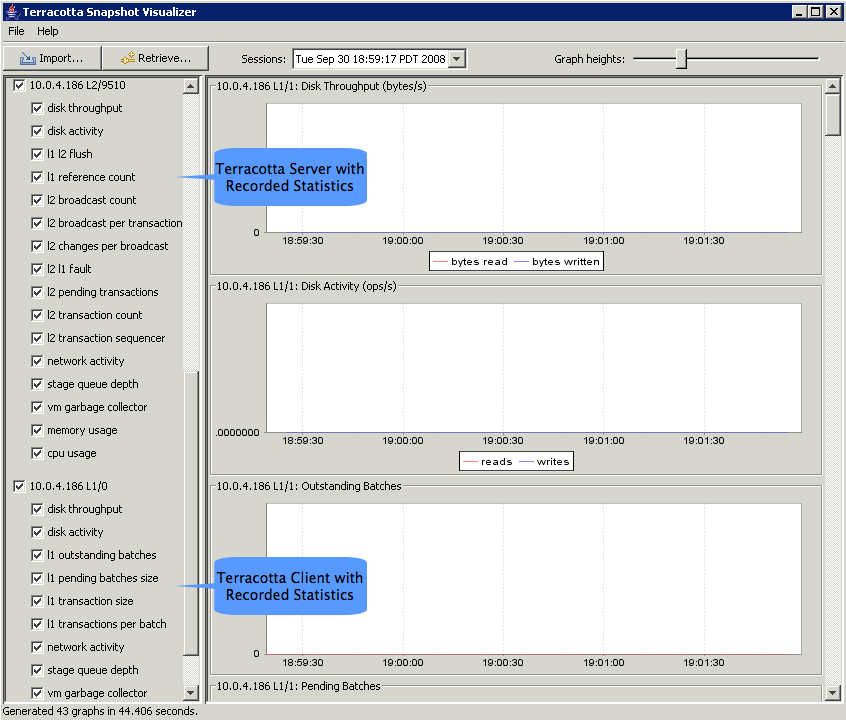Open the Sessions dropdown arrow
Viewport: 846px width, 720px height.
click(457, 59)
